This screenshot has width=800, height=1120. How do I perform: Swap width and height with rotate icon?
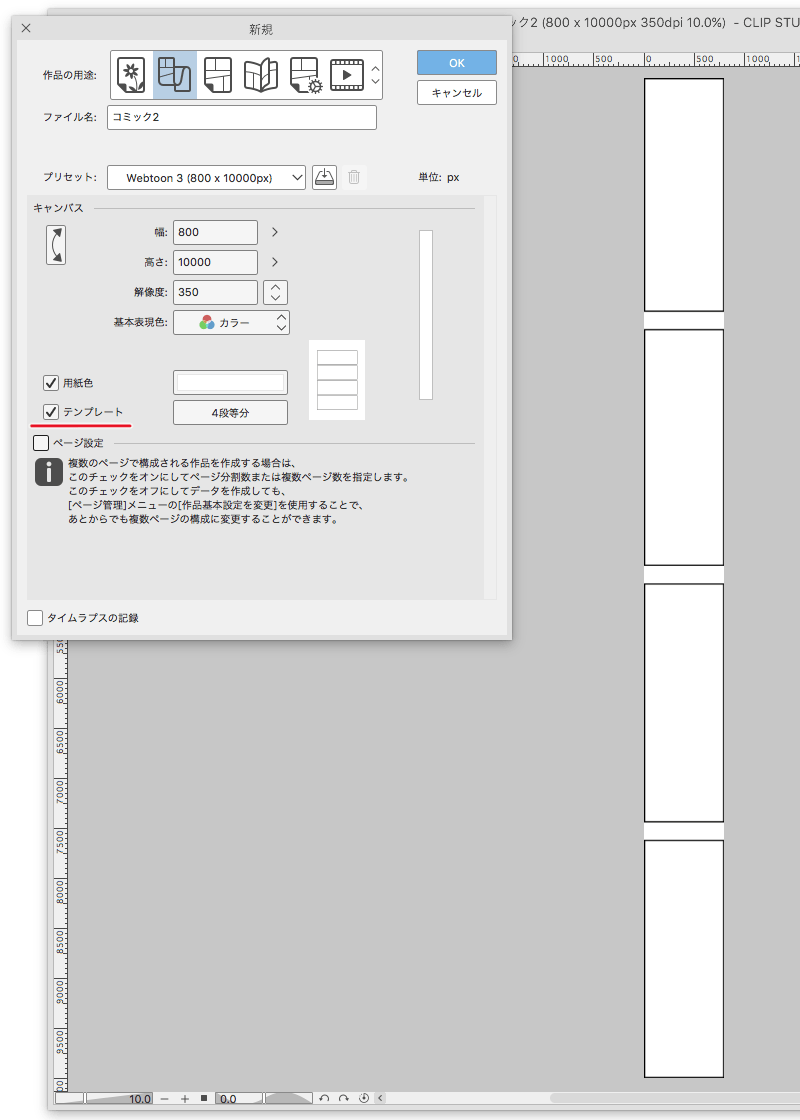click(57, 245)
